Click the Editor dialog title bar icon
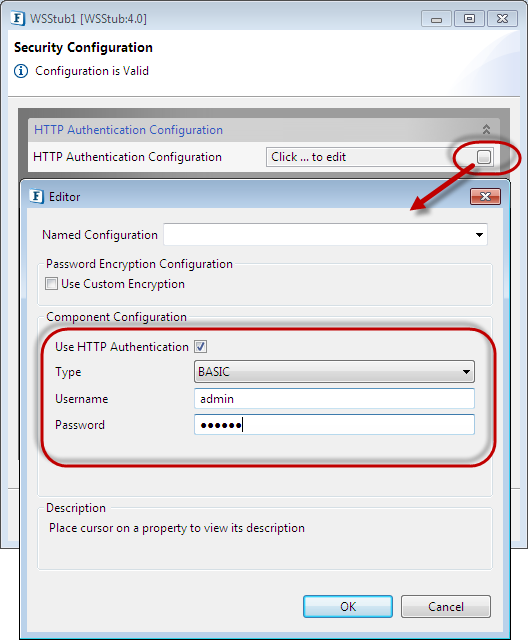The width and height of the screenshot is (528, 640). pos(36,196)
